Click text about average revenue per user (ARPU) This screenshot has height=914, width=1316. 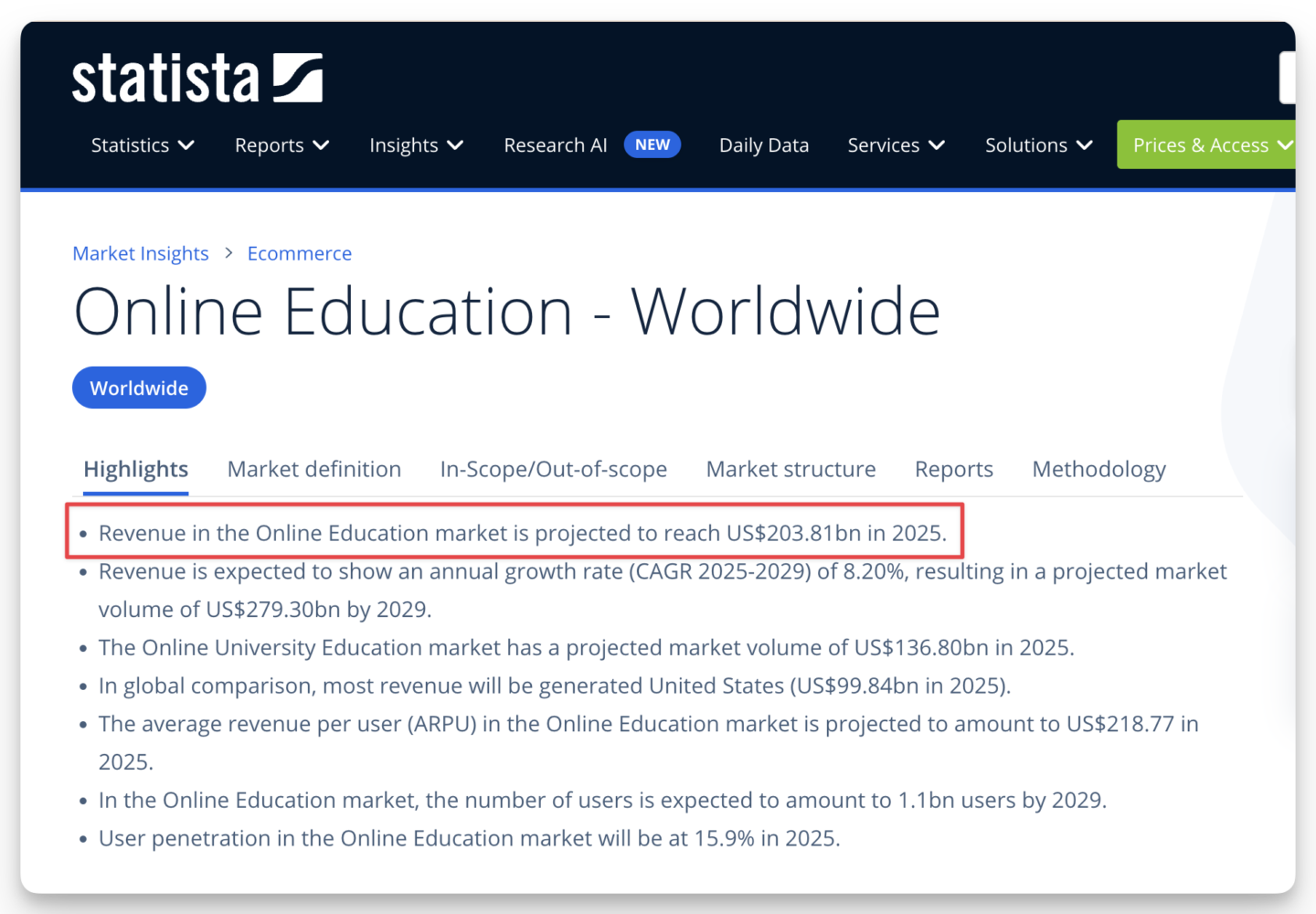649,743
